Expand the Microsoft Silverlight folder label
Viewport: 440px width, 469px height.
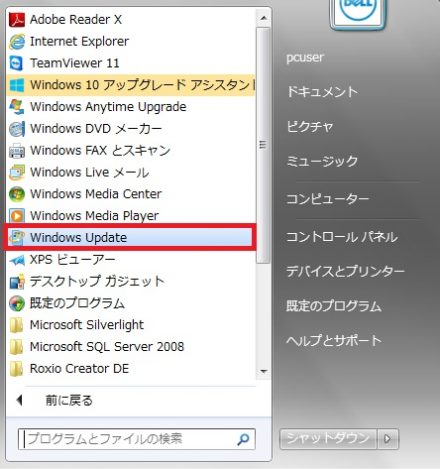87,325
